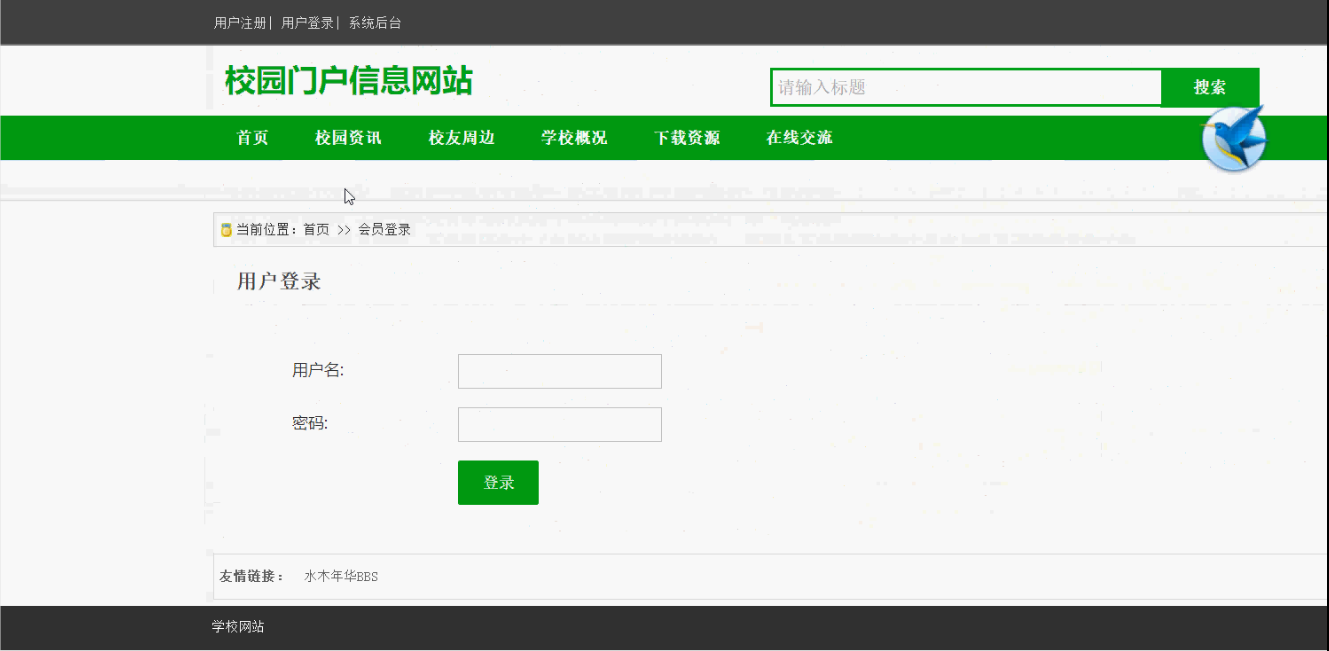Open the 下载资源 navigation item
Viewport: 1329px width, 651px height.
pyautogui.click(x=687, y=138)
